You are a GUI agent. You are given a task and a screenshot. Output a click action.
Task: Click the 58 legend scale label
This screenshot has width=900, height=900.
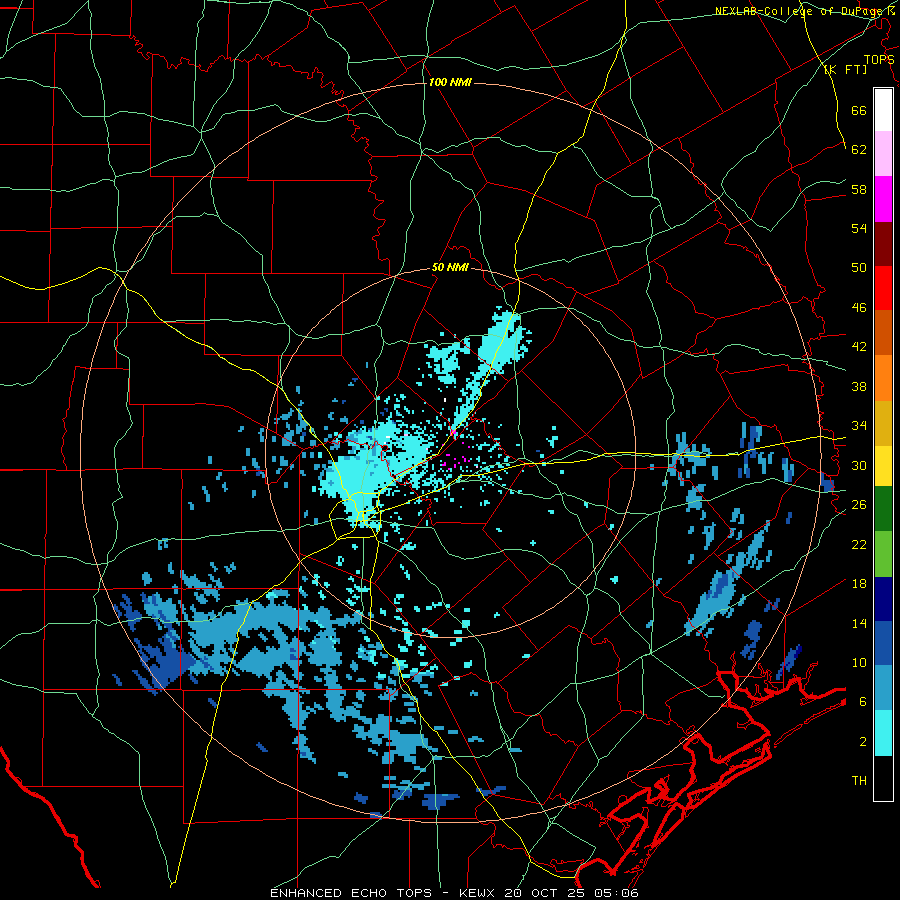point(859,189)
